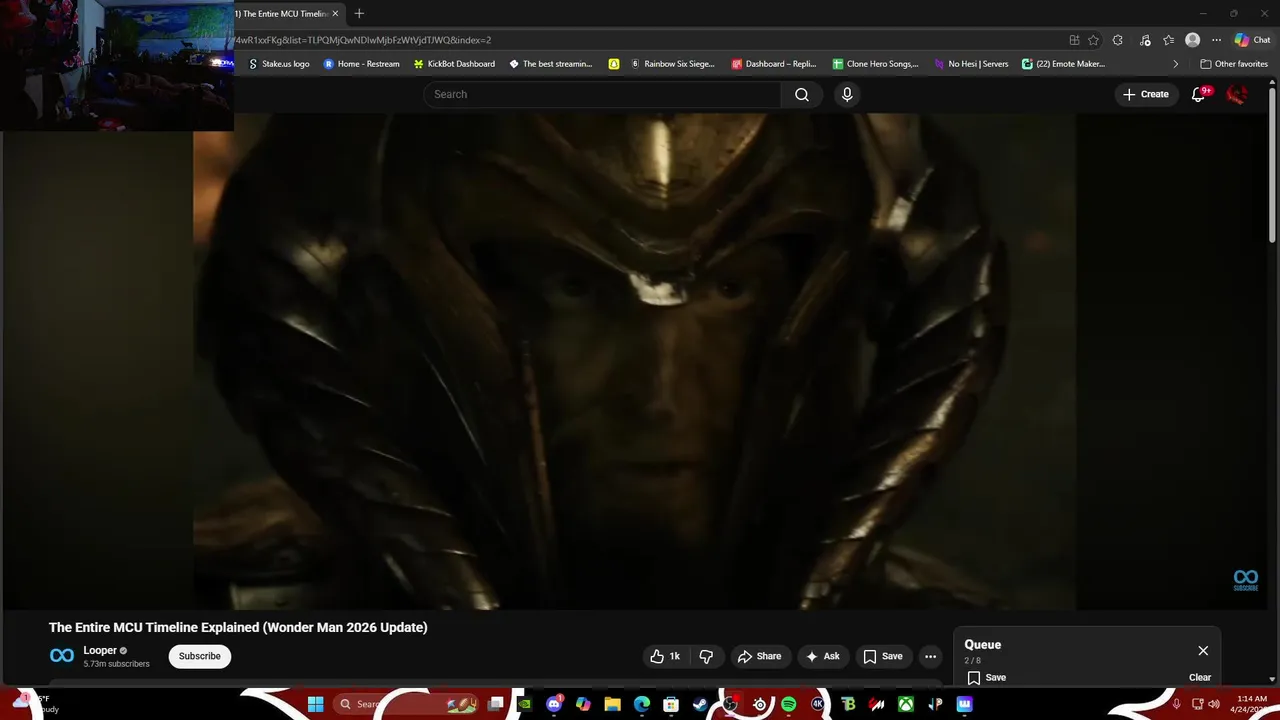Image resolution: width=1280 pixels, height=720 pixels.
Task: Open Discord from taskbar
Action: pyautogui.click(x=555, y=704)
